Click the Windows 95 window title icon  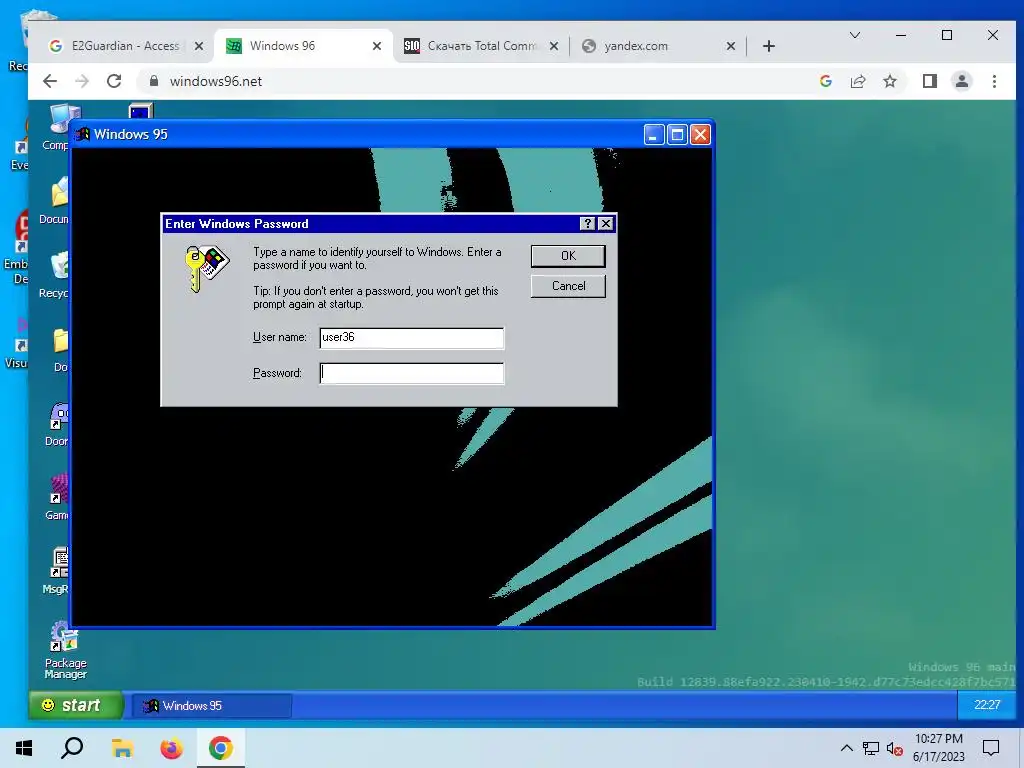click(83, 135)
